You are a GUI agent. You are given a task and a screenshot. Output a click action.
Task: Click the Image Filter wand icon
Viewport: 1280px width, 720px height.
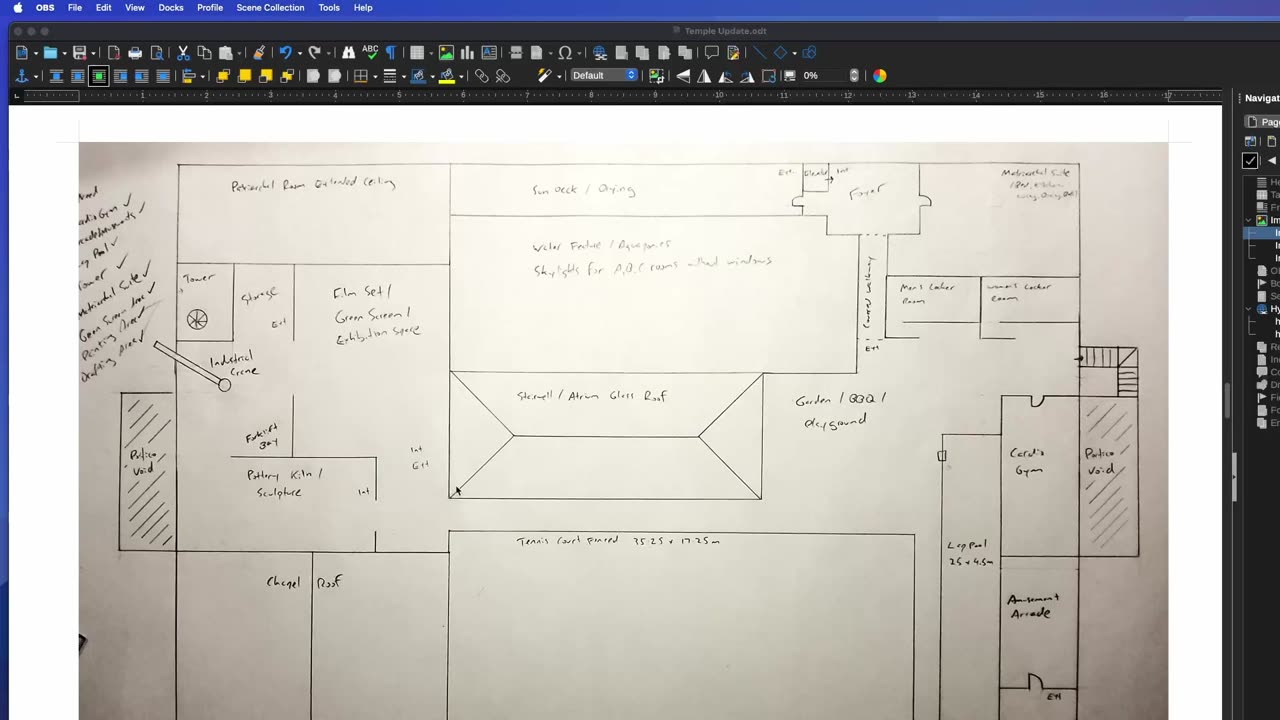[544, 75]
